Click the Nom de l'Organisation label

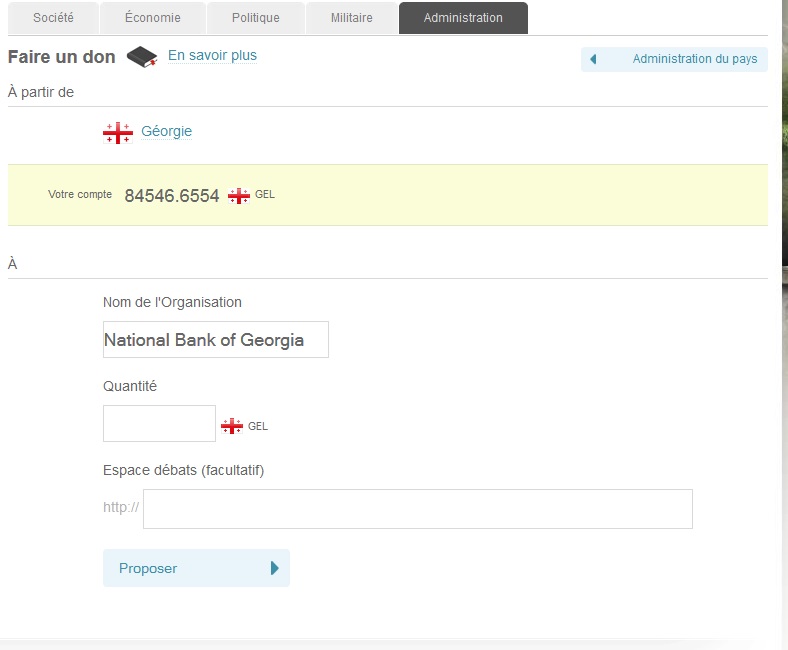pos(172,302)
